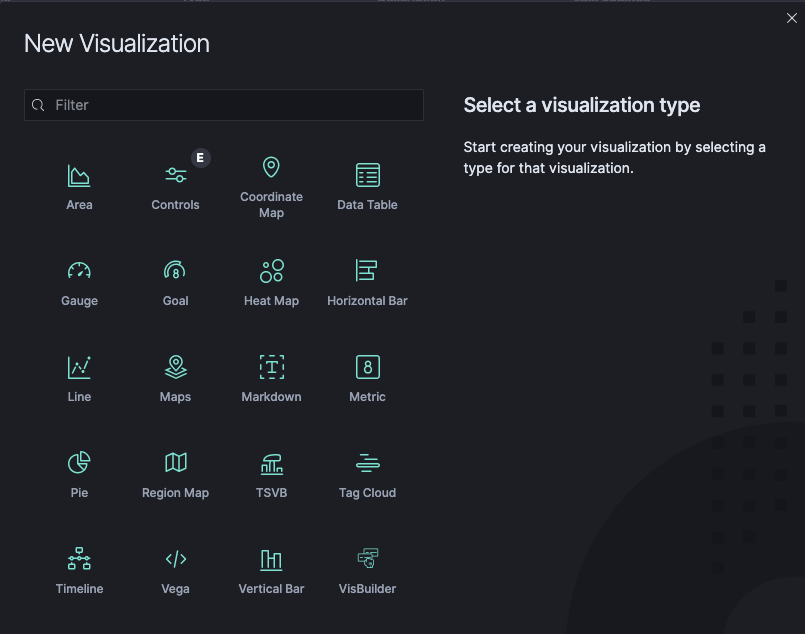
Task: Select the Region Map visualization
Action: click(175, 474)
